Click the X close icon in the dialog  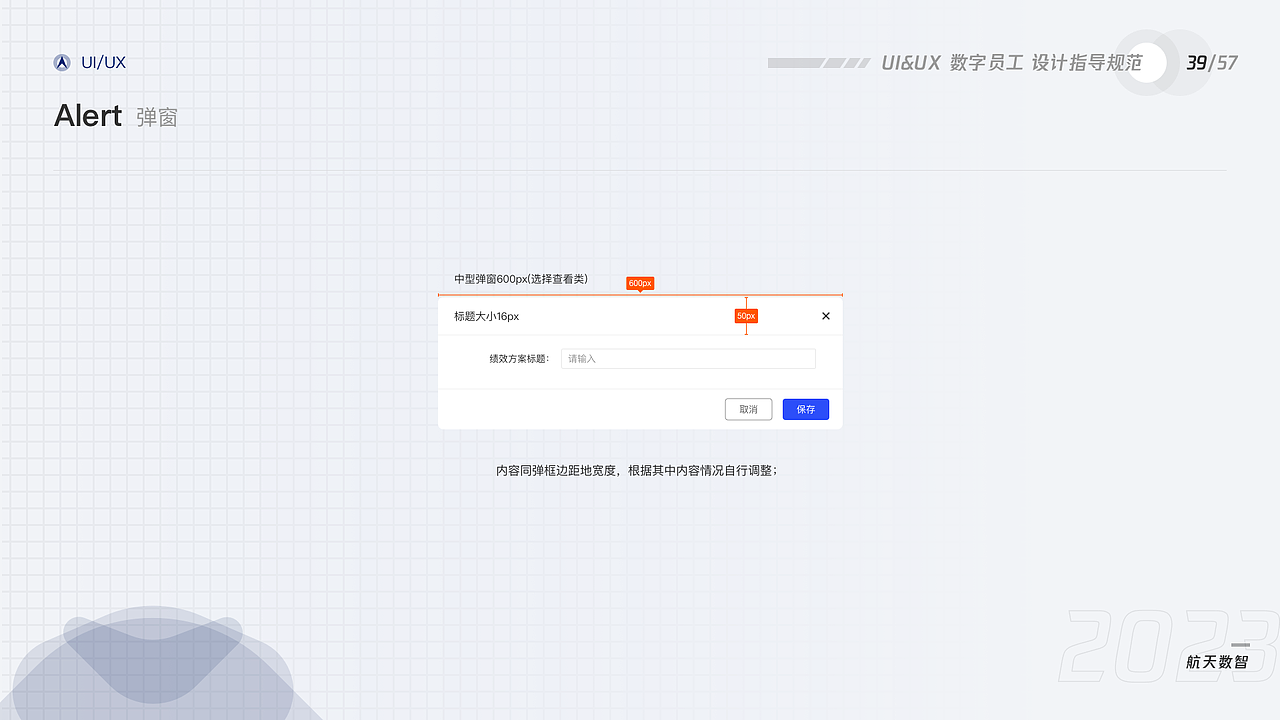tap(825, 315)
